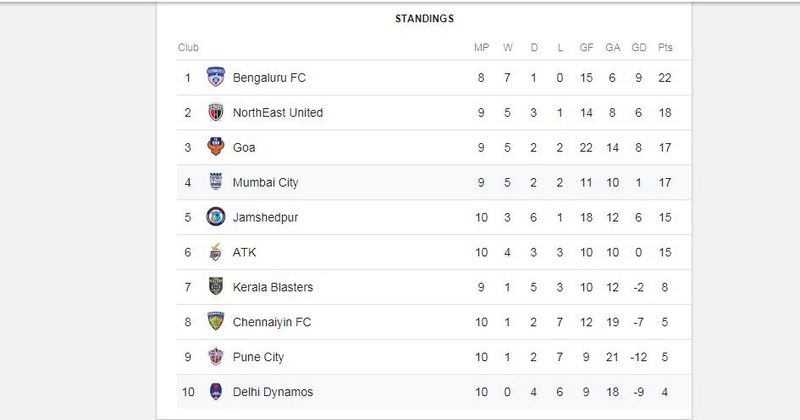The image size is (800, 420).
Task: Click the Club column header
Action: tap(188, 47)
